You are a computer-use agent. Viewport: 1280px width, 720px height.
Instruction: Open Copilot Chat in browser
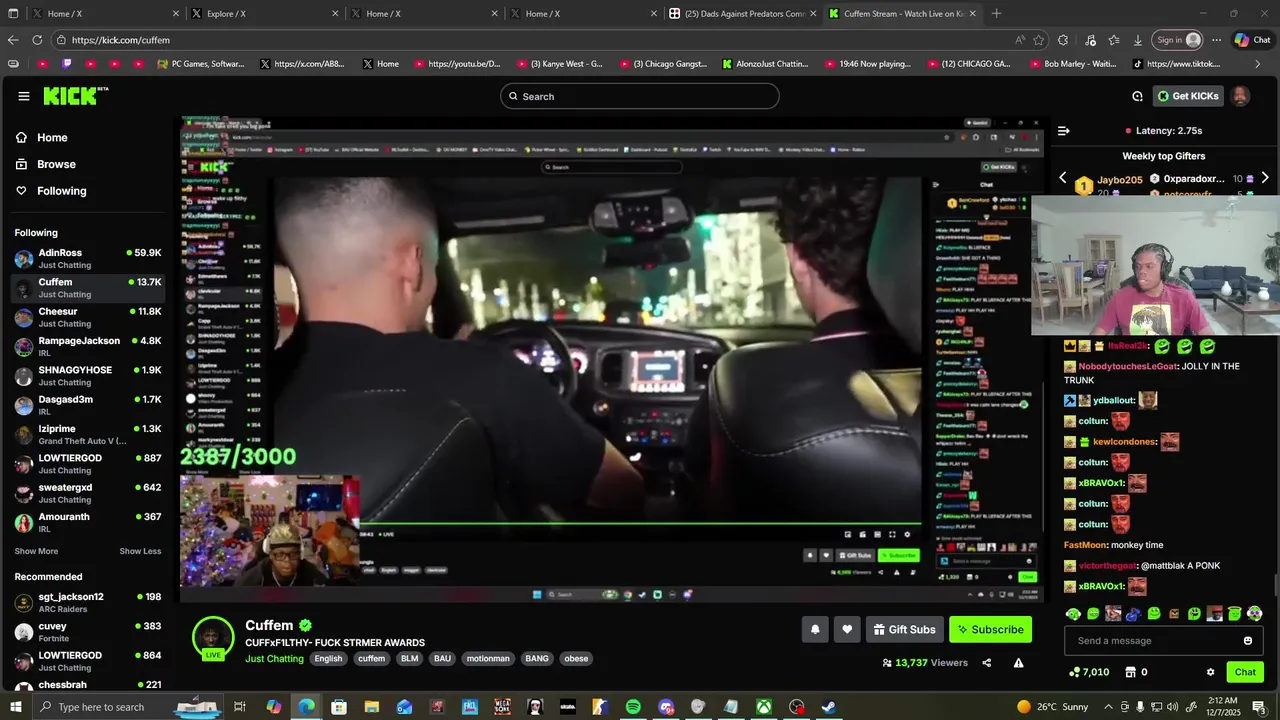[x=1251, y=40]
